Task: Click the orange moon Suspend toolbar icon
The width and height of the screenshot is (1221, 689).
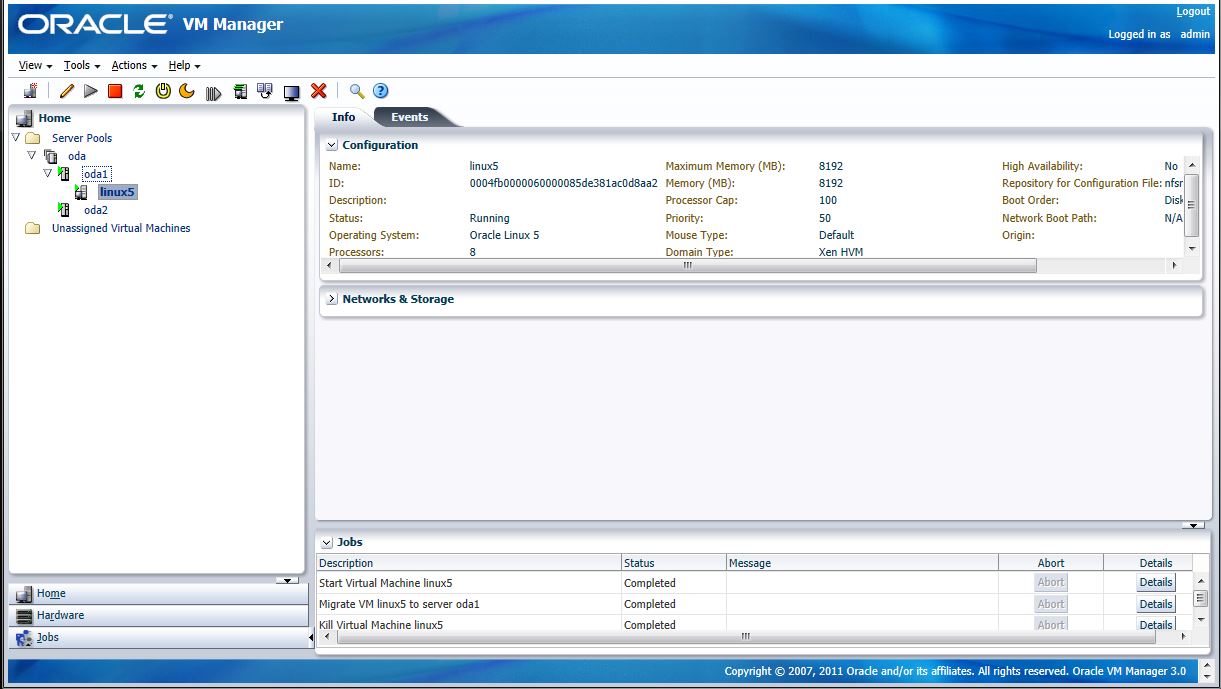Action: click(x=187, y=91)
